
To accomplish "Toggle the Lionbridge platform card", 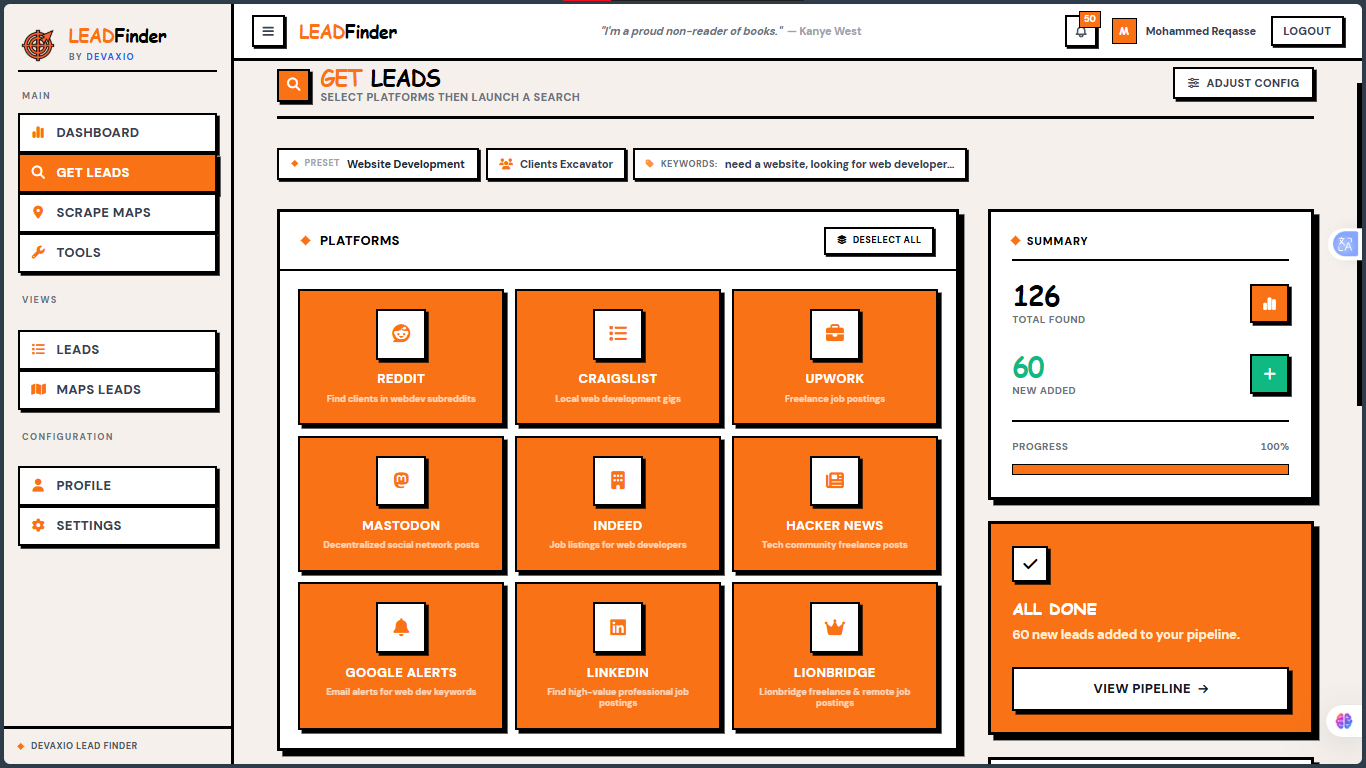I will coord(835,655).
